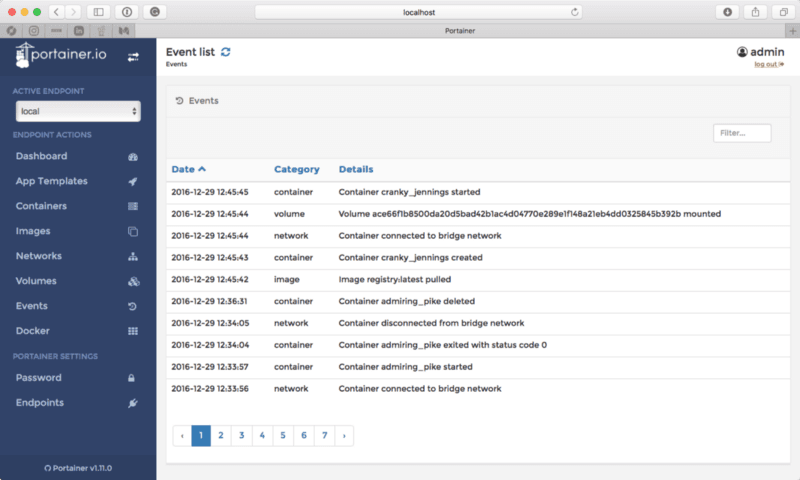The height and width of the screenshot is (480, 800).
Task: Click the Dashboard gauge icon
Action: tap(133, 157)
